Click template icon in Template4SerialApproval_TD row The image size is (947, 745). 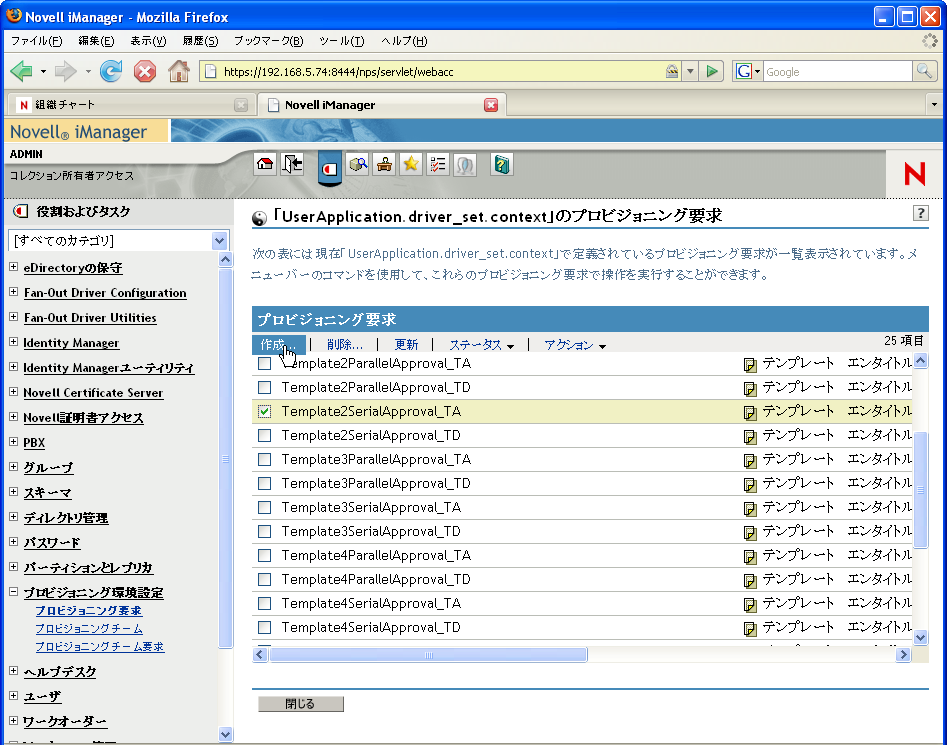pyautogui.click(x=750, y=629)
